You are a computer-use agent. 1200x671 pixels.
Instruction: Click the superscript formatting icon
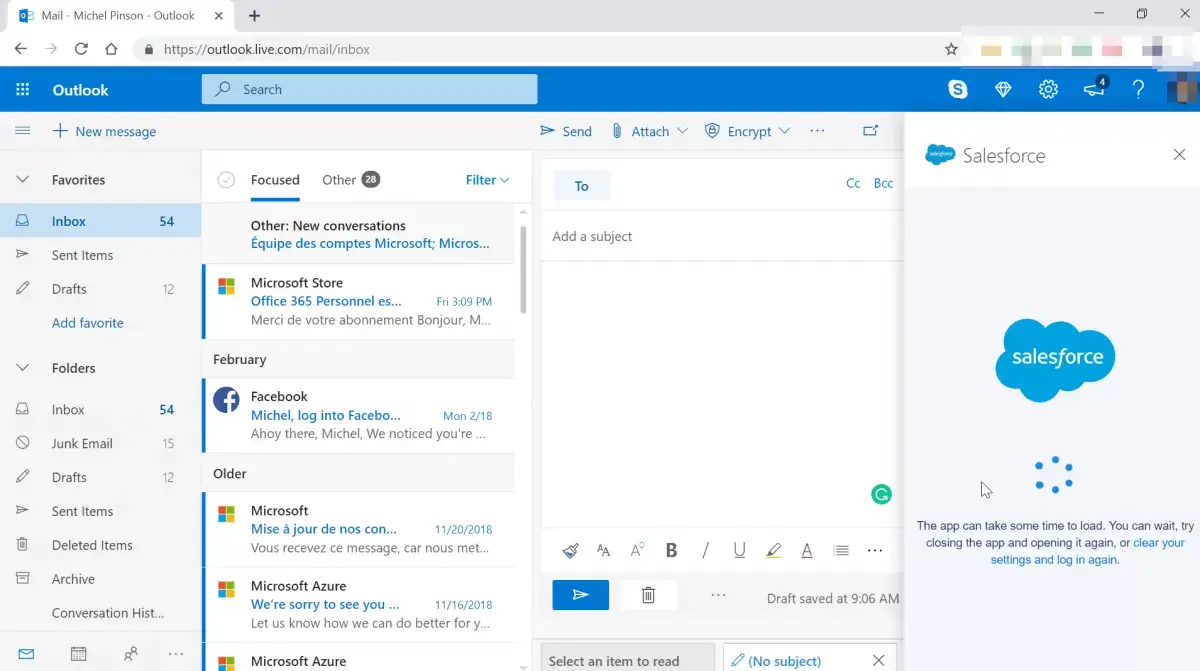637,550
